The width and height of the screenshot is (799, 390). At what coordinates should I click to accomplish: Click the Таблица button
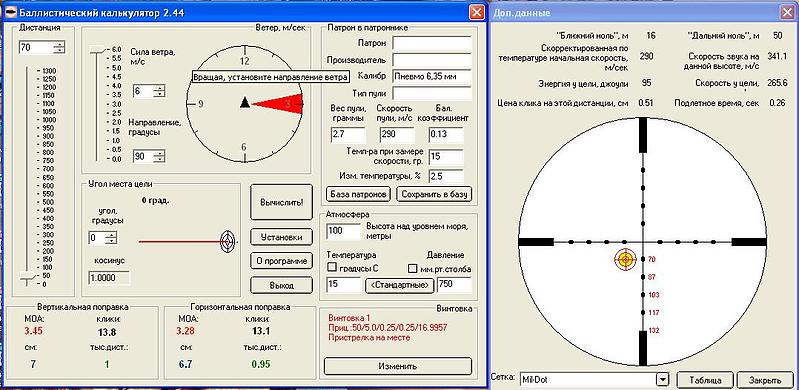(705, 380)
